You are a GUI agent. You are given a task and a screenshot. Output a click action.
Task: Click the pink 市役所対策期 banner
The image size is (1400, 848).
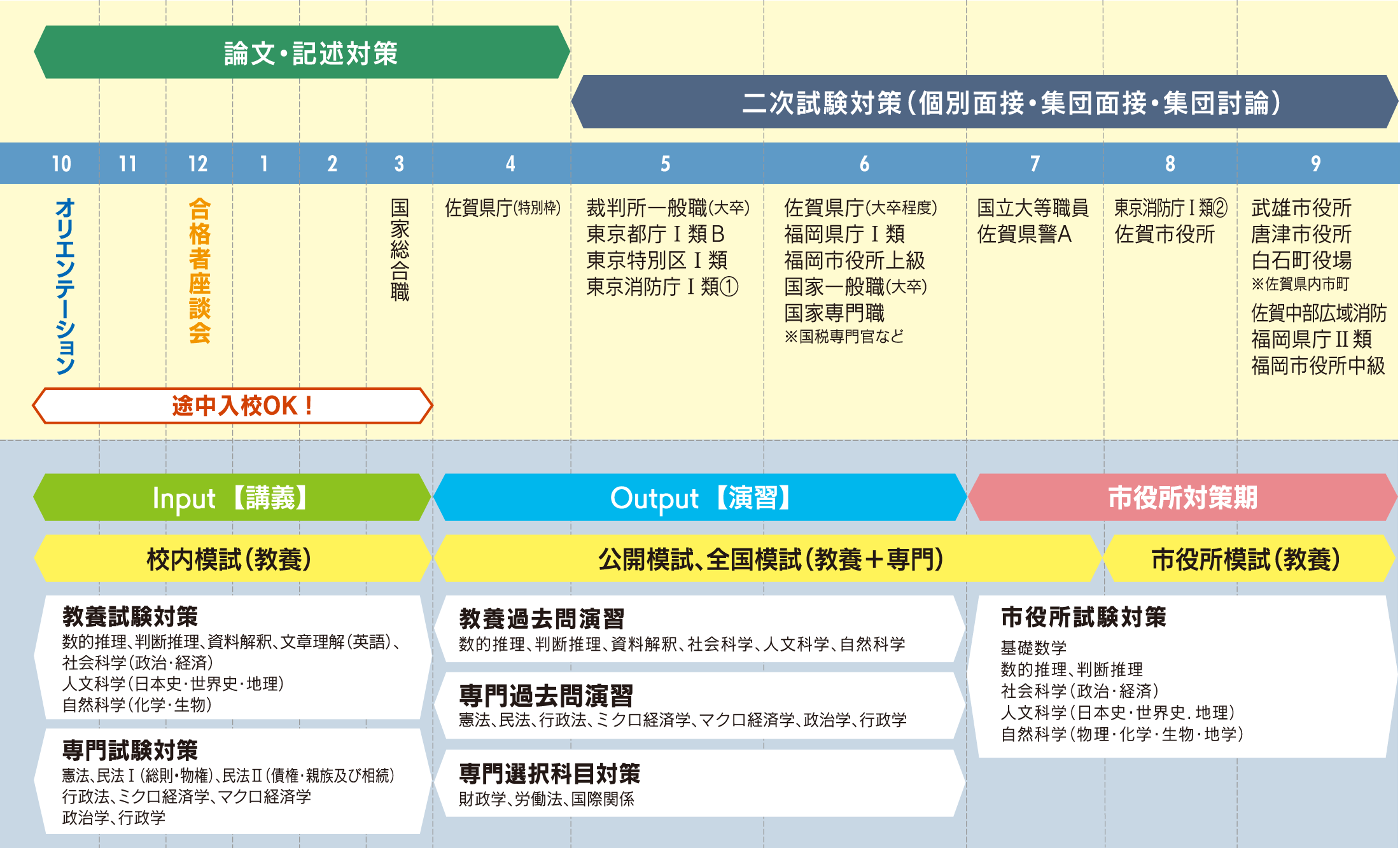(x=1182, y=497)
